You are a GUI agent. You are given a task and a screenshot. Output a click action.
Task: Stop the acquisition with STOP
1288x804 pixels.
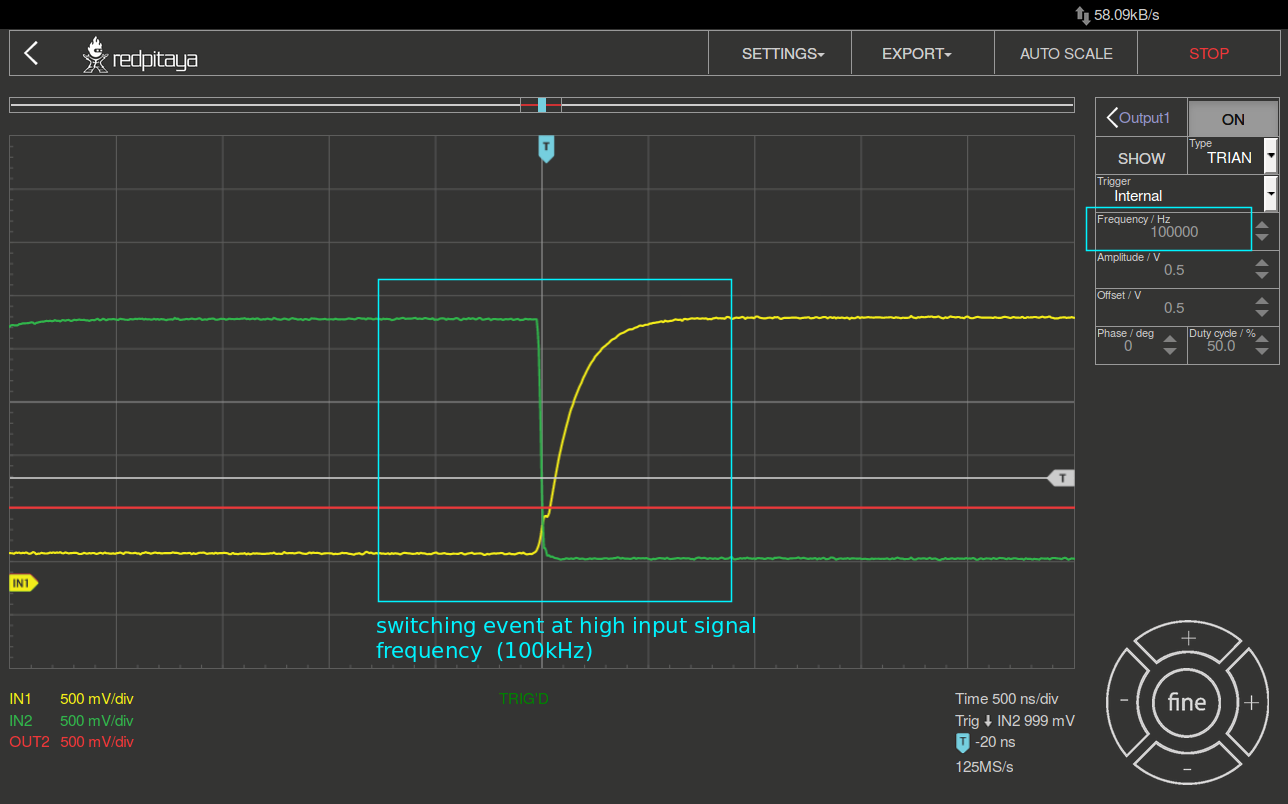point(1209,53)
